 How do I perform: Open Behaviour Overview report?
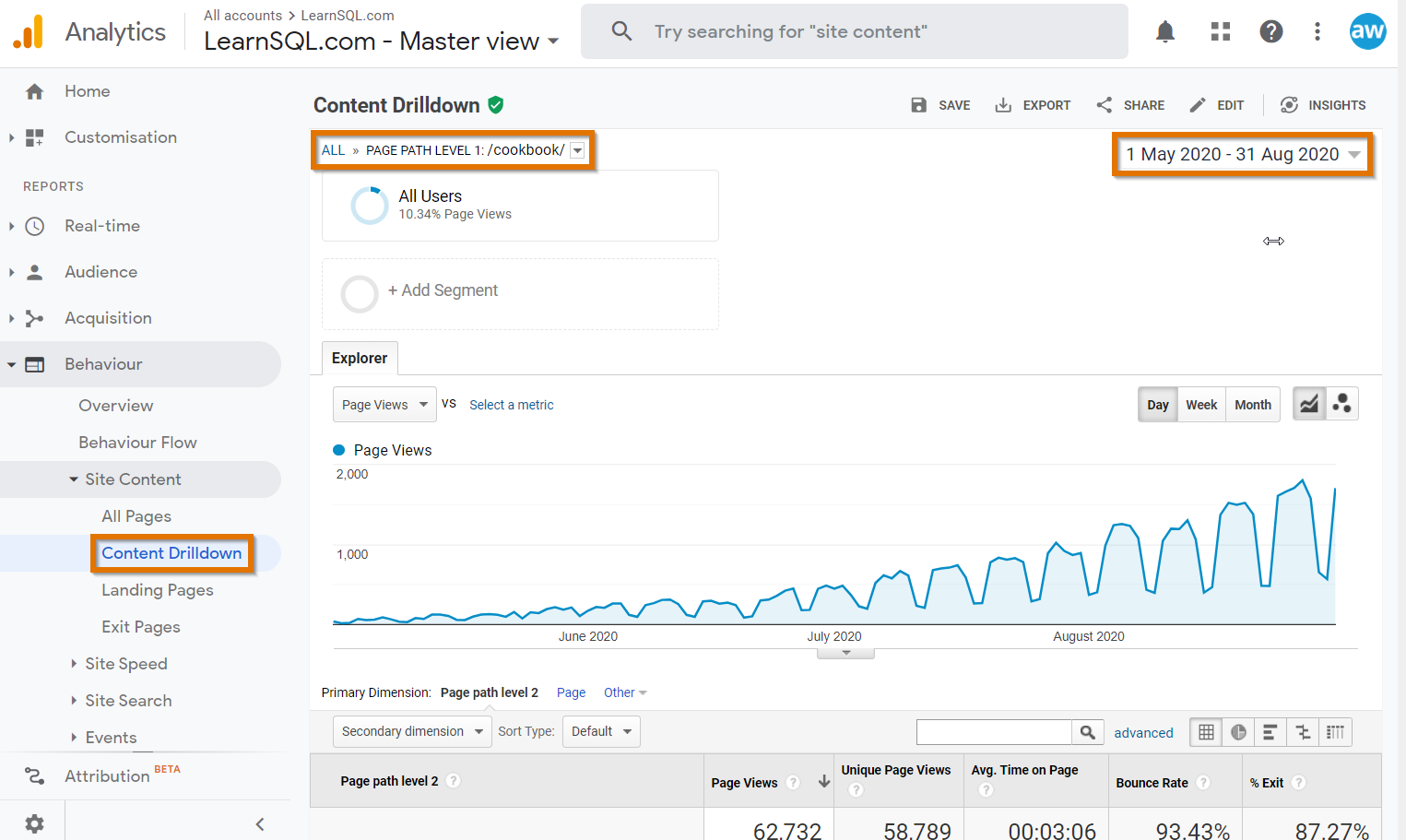[x=116, y=406]
